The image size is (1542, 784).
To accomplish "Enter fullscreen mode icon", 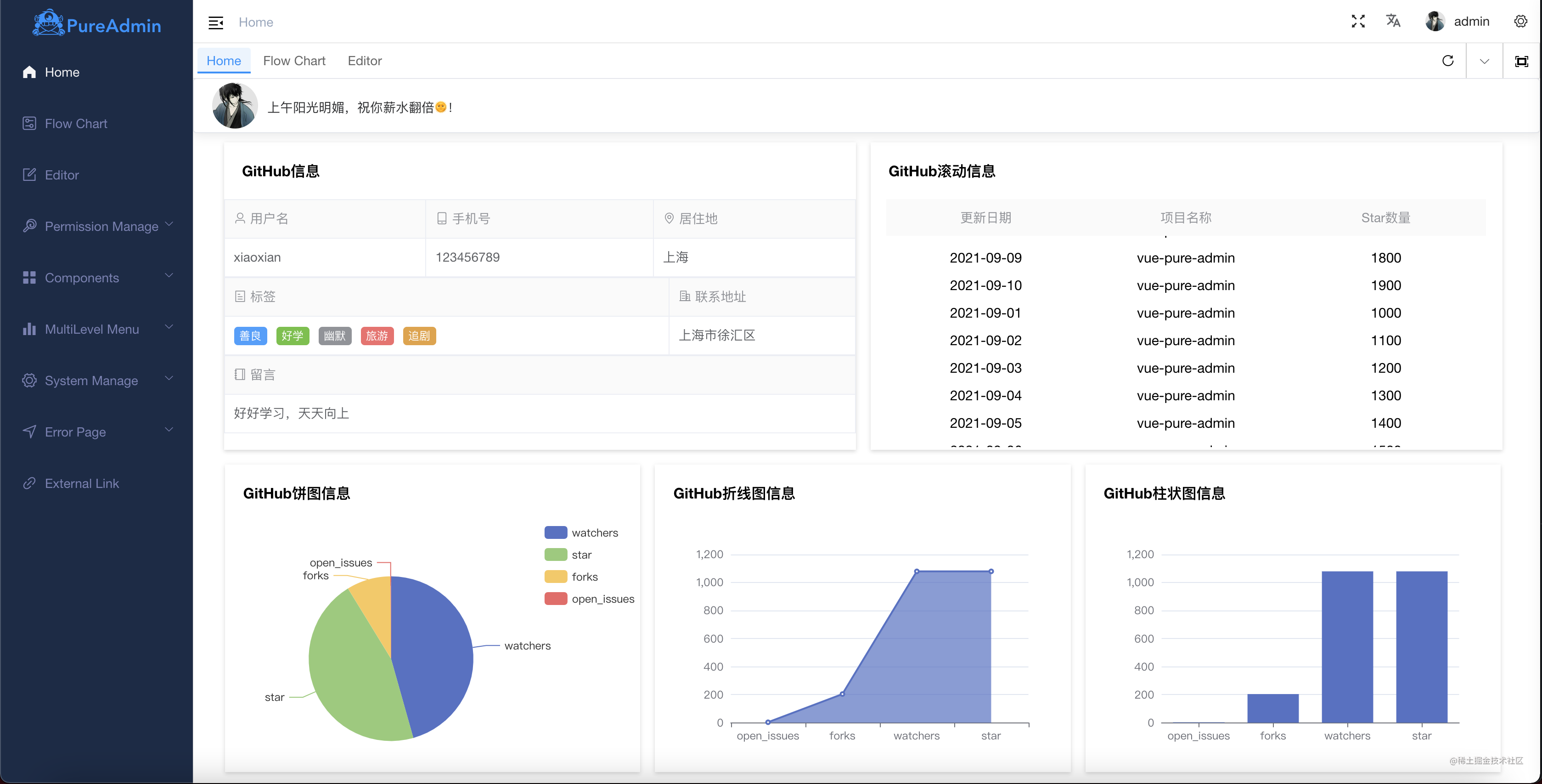I will [x=1358, y=22].
